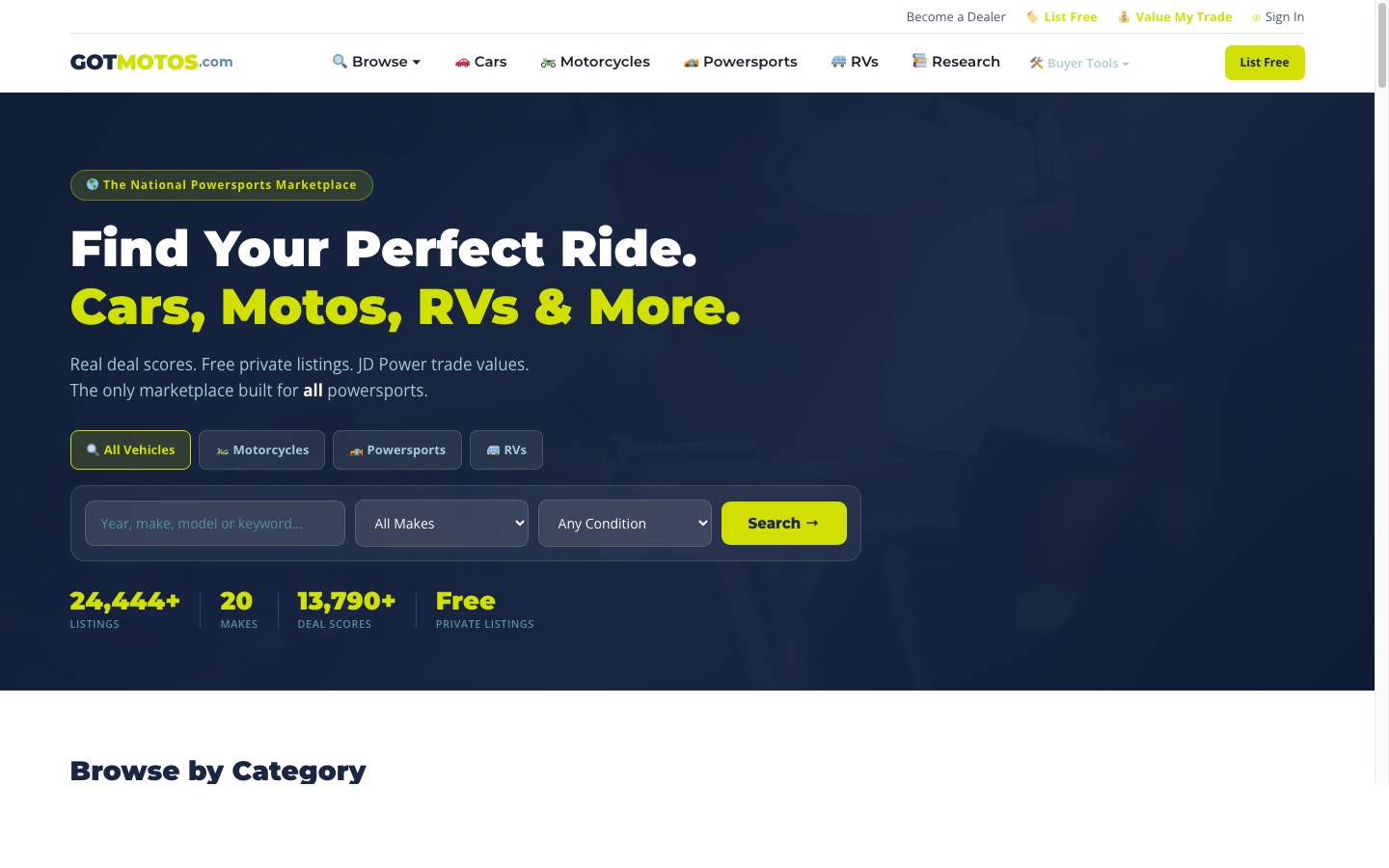Image resolution: width=1389 pixels, height=868 pixels.
Task: Click the yellow Search button
Action: tap(784, 524)
